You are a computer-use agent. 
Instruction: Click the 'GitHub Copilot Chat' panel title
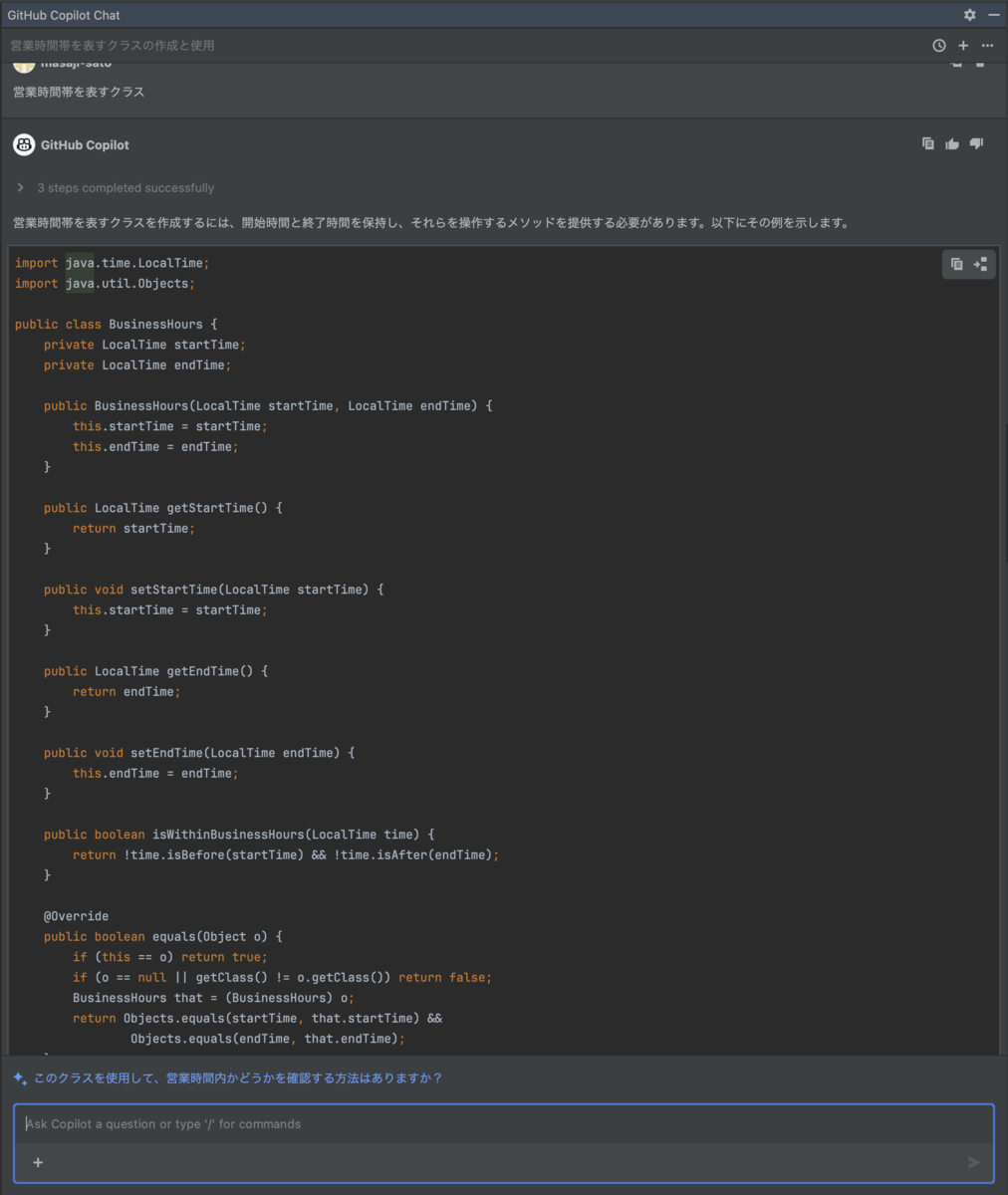click(64, 15)
